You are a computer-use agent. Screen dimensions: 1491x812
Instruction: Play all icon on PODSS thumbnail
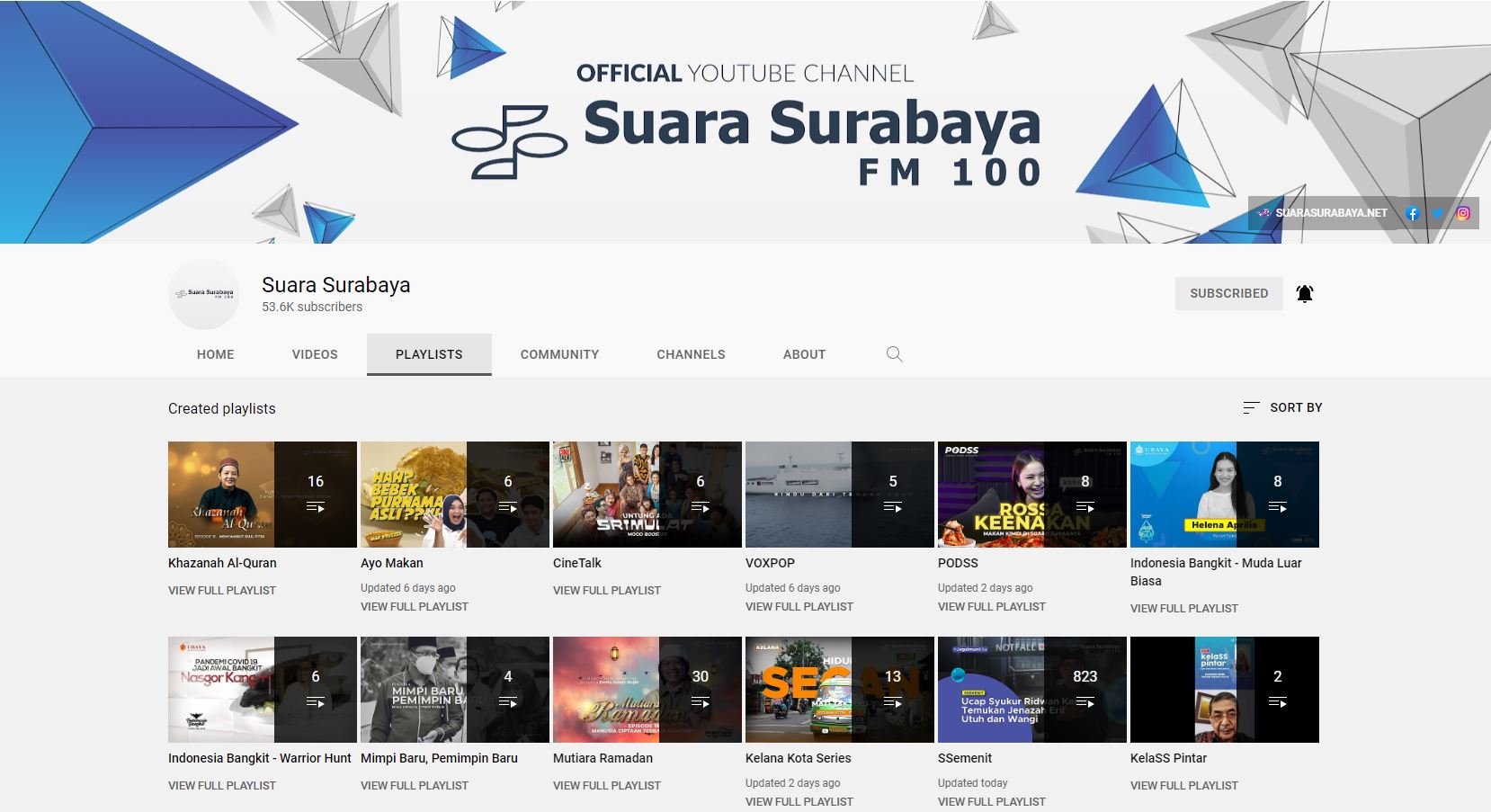pos(1085,507)
